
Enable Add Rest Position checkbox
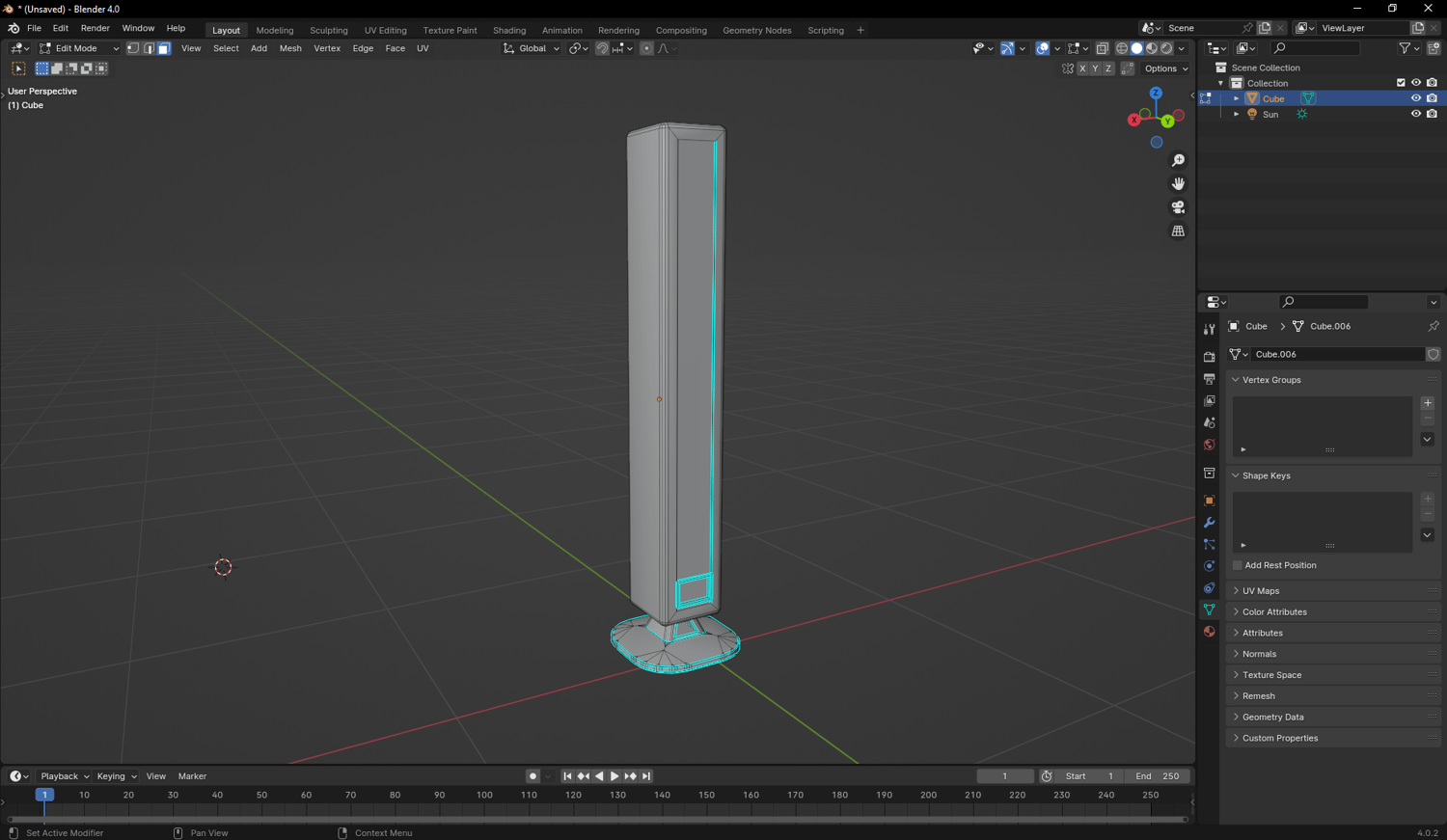click(x=1238, y=565)
